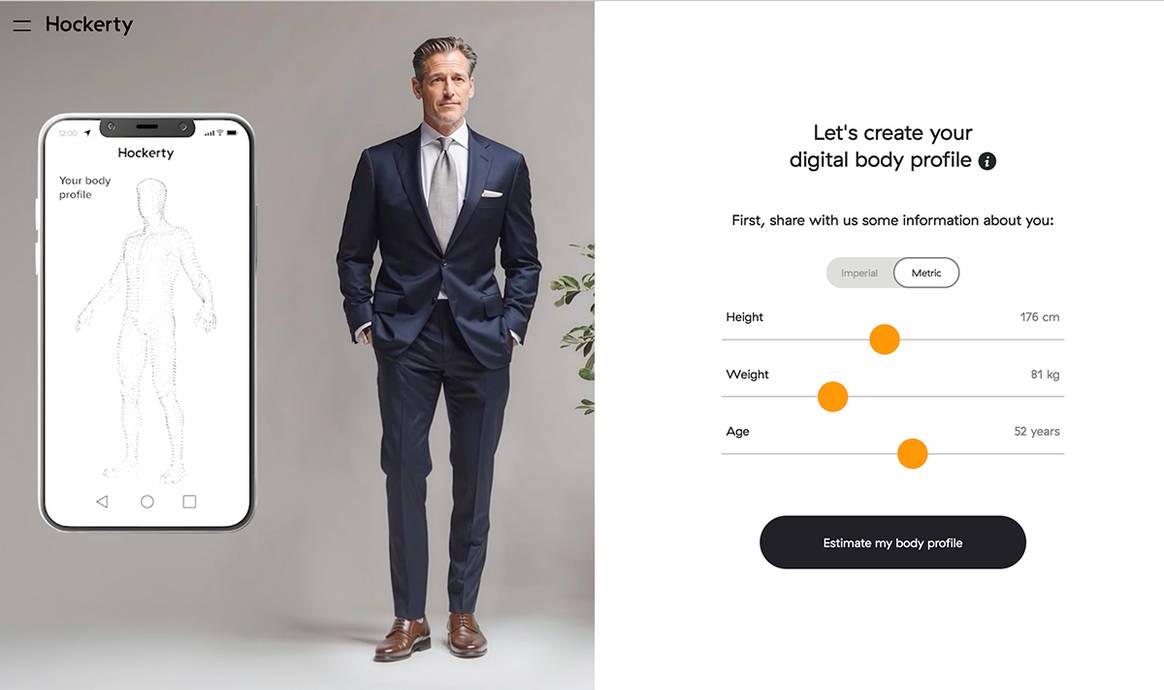The height and width of the screenshot is (690, 1164).
Task: Click the phone mockup location arrow icon
Action: (x=87, y=133)
